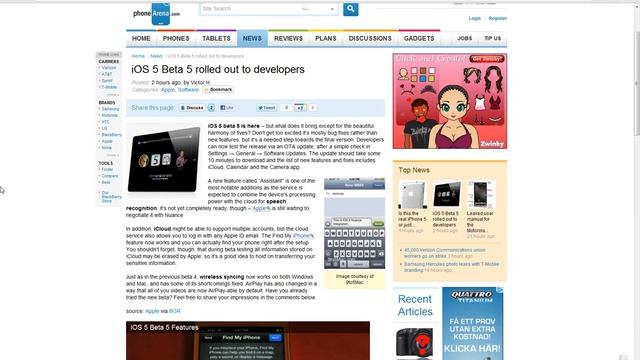Open BlackBerry in the Brands sidebar
640x360 pixels.
111,135
